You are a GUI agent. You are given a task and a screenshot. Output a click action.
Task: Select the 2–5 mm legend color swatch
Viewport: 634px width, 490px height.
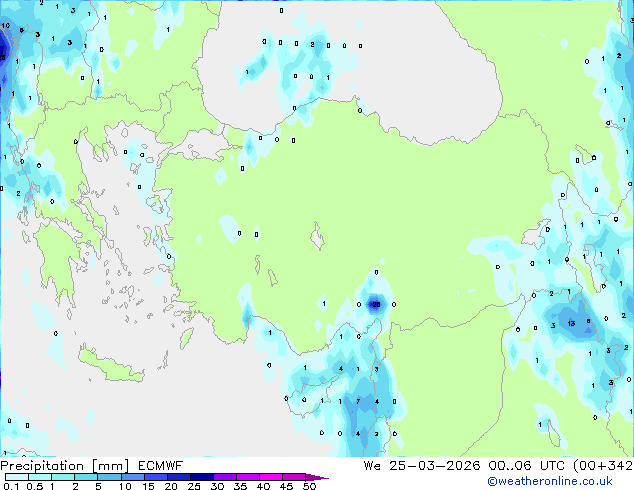(86, 477)
